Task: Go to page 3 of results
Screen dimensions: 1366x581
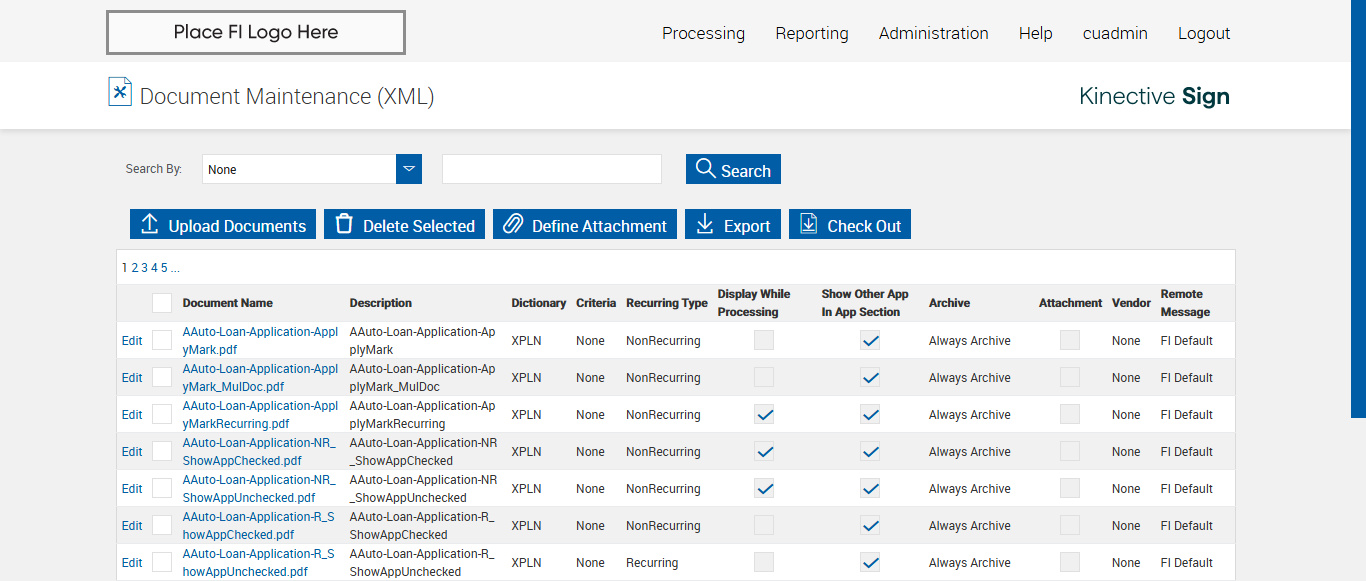Action: pyautogui.click(x=144, y=268)
